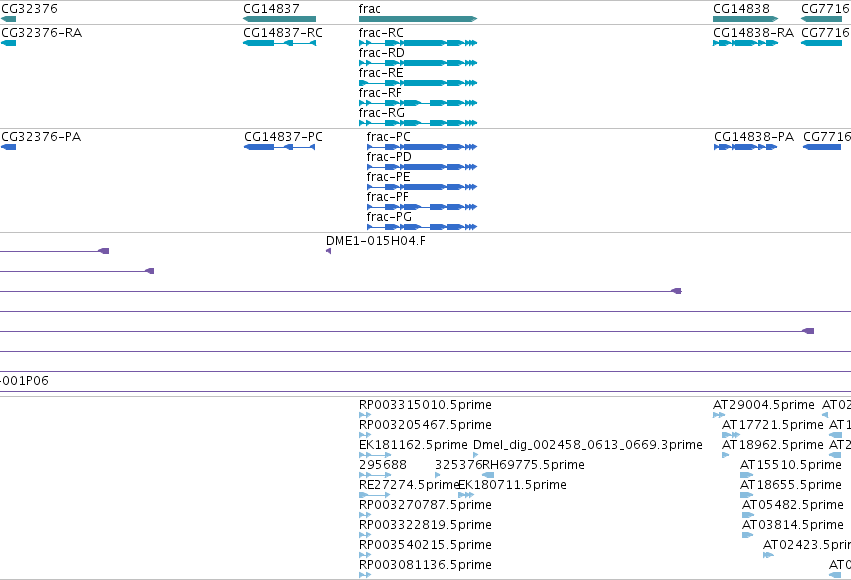Select the AT17721.5prime EST label
The image size is (851, 580).
coord(773,425)
